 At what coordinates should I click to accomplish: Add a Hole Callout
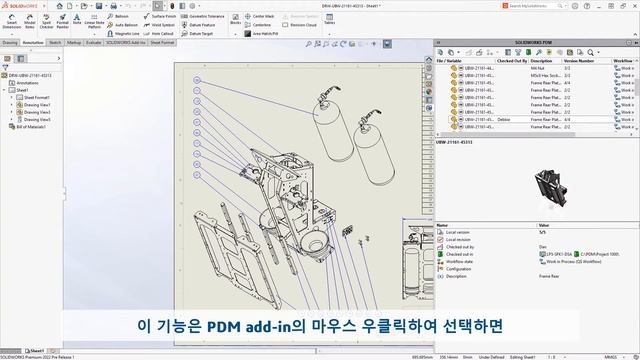[158, 33]
